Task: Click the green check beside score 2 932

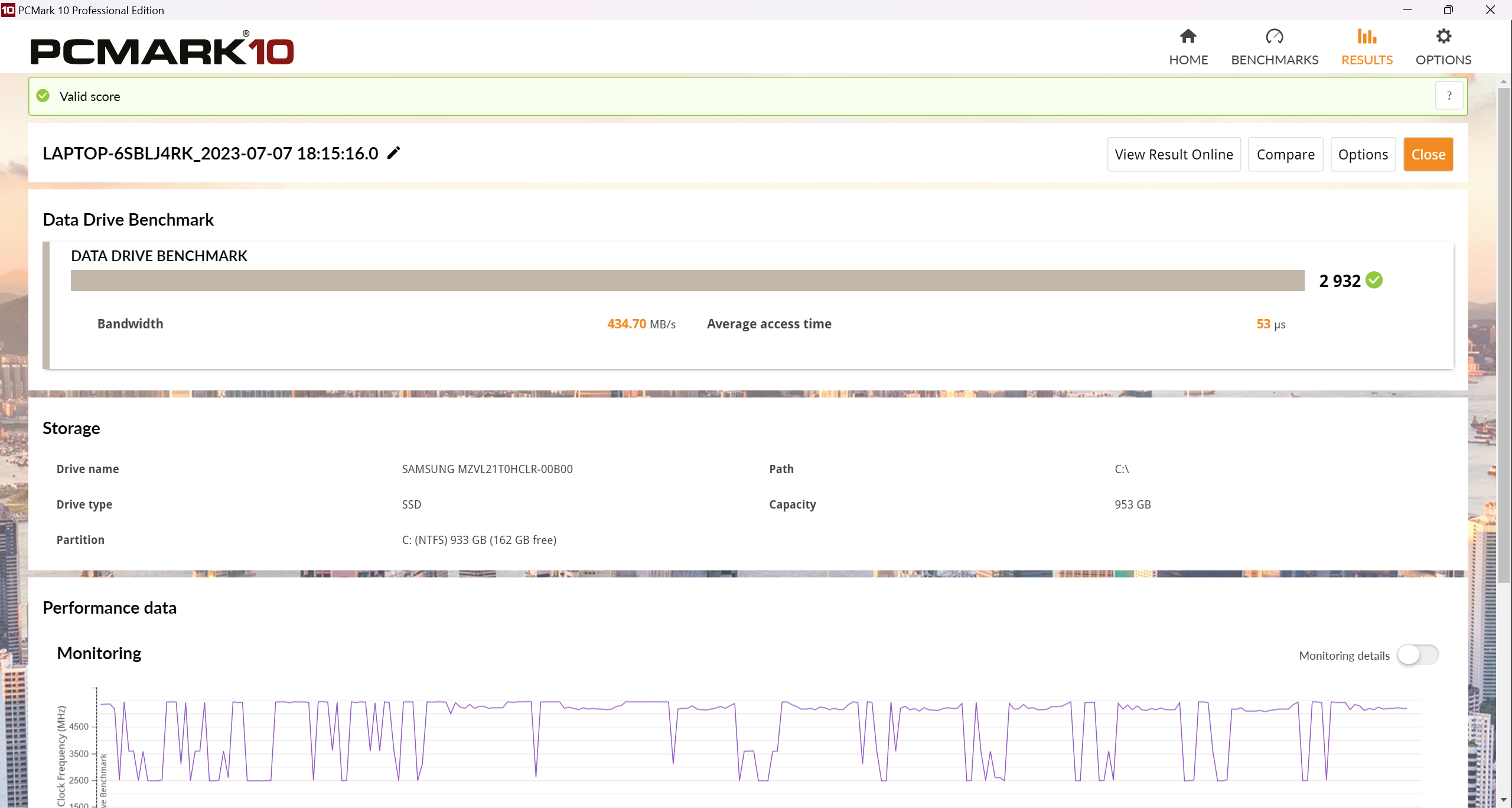Action: (x=1374, y=280)
